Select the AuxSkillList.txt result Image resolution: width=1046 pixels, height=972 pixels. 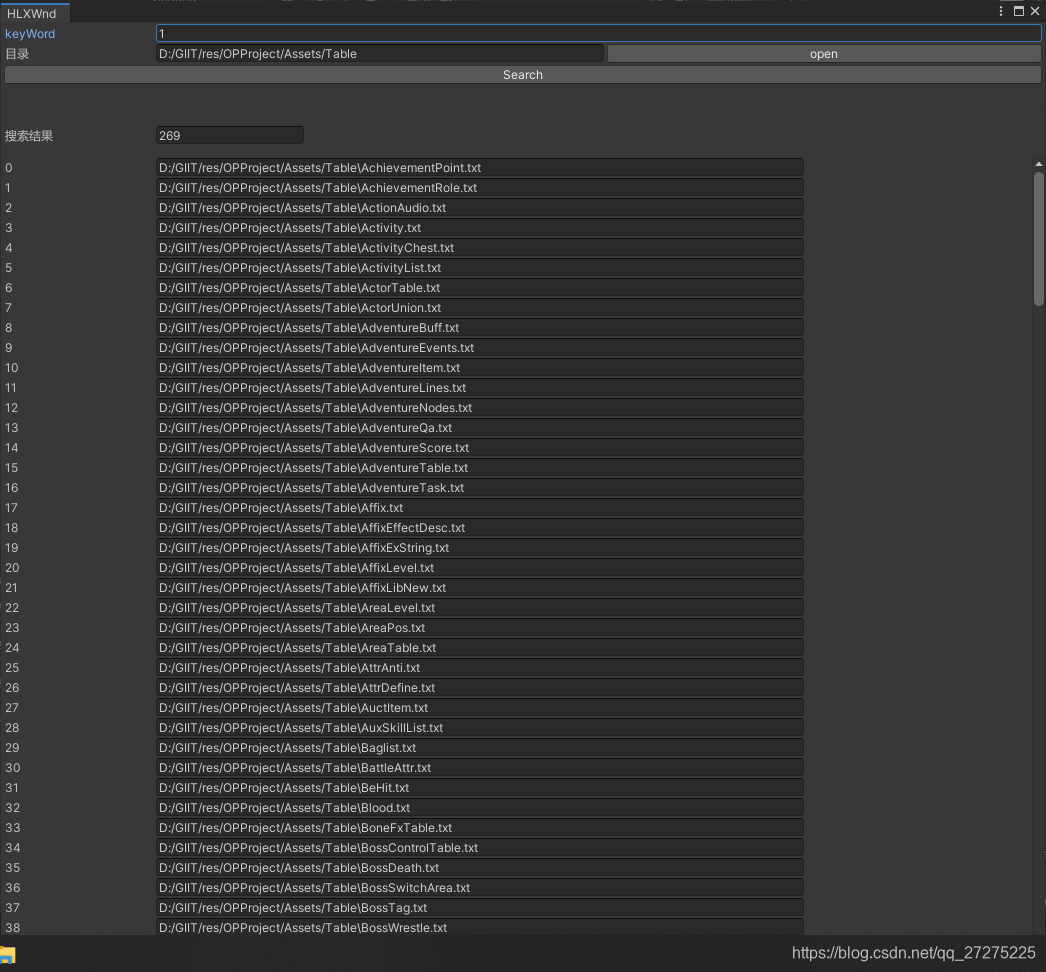480,728
